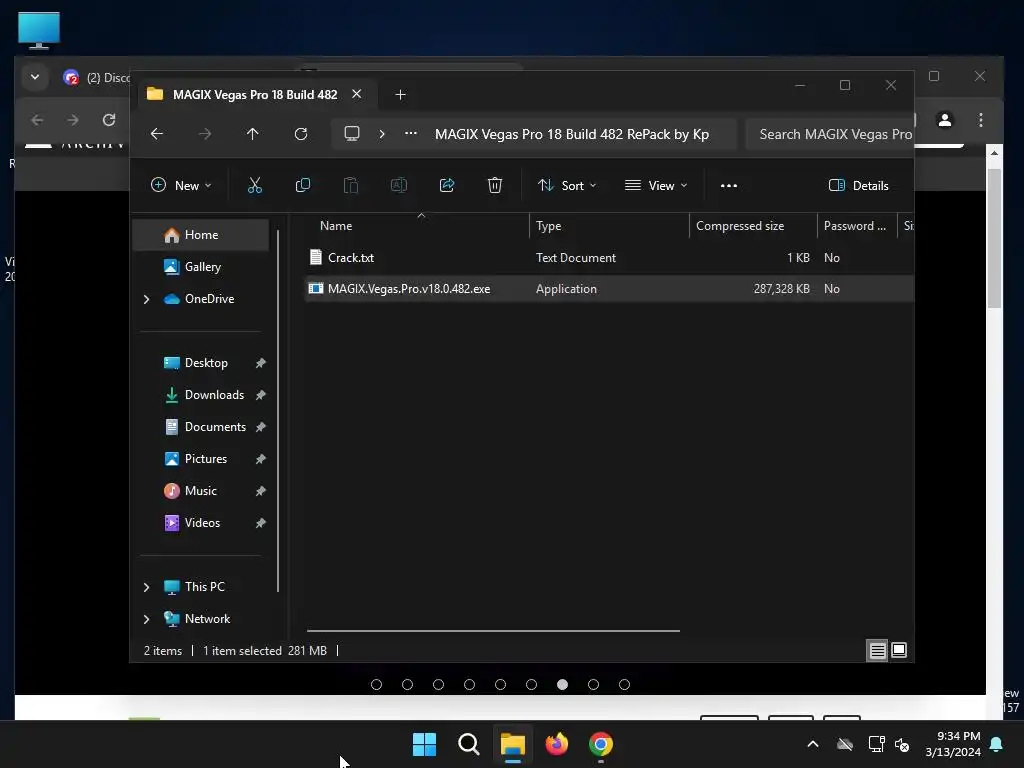Open Chrome from the taskbar
The height and width of the screenshot is (768, 1024).
coord(601,744)
